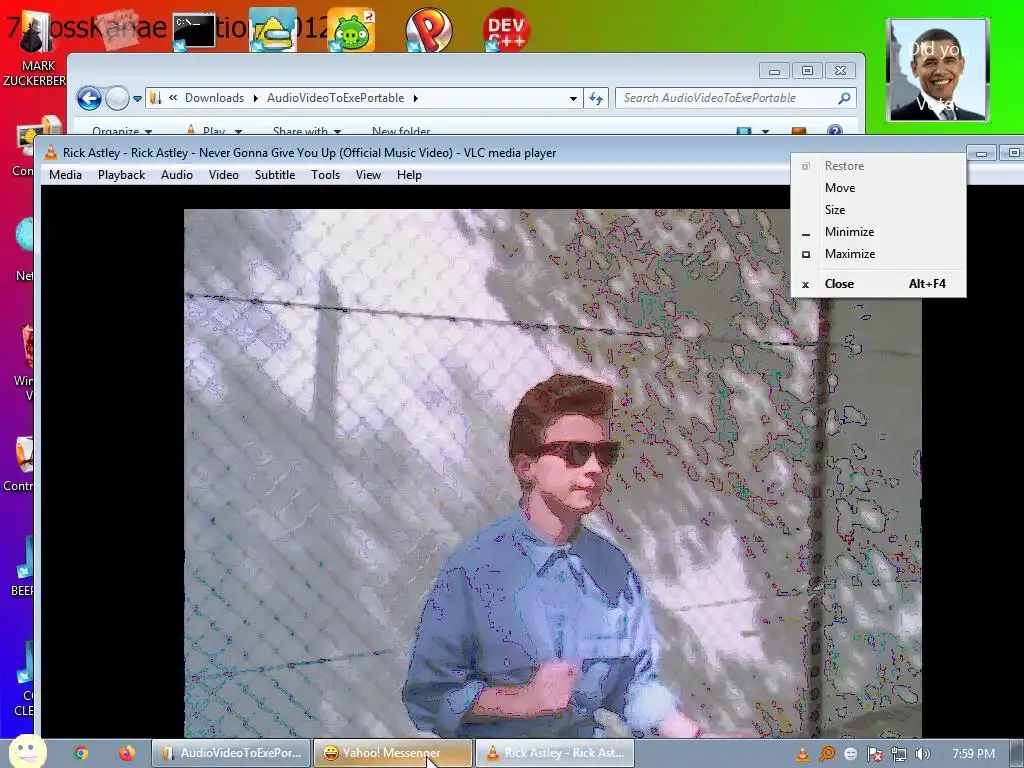Open the stacked yellow disk desktop icon
Screen dimensions: 1024x768
click(x=273, y=31)
